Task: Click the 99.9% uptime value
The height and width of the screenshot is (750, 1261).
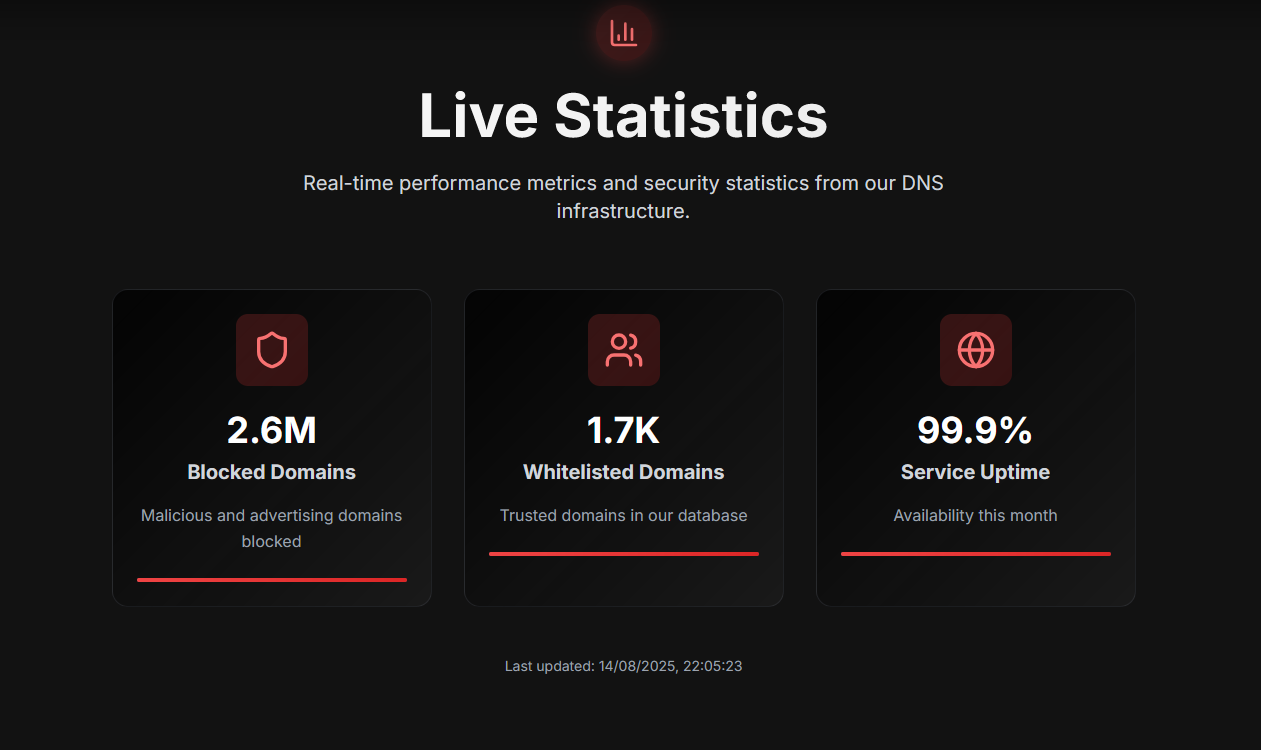Action: pos(976,430)
